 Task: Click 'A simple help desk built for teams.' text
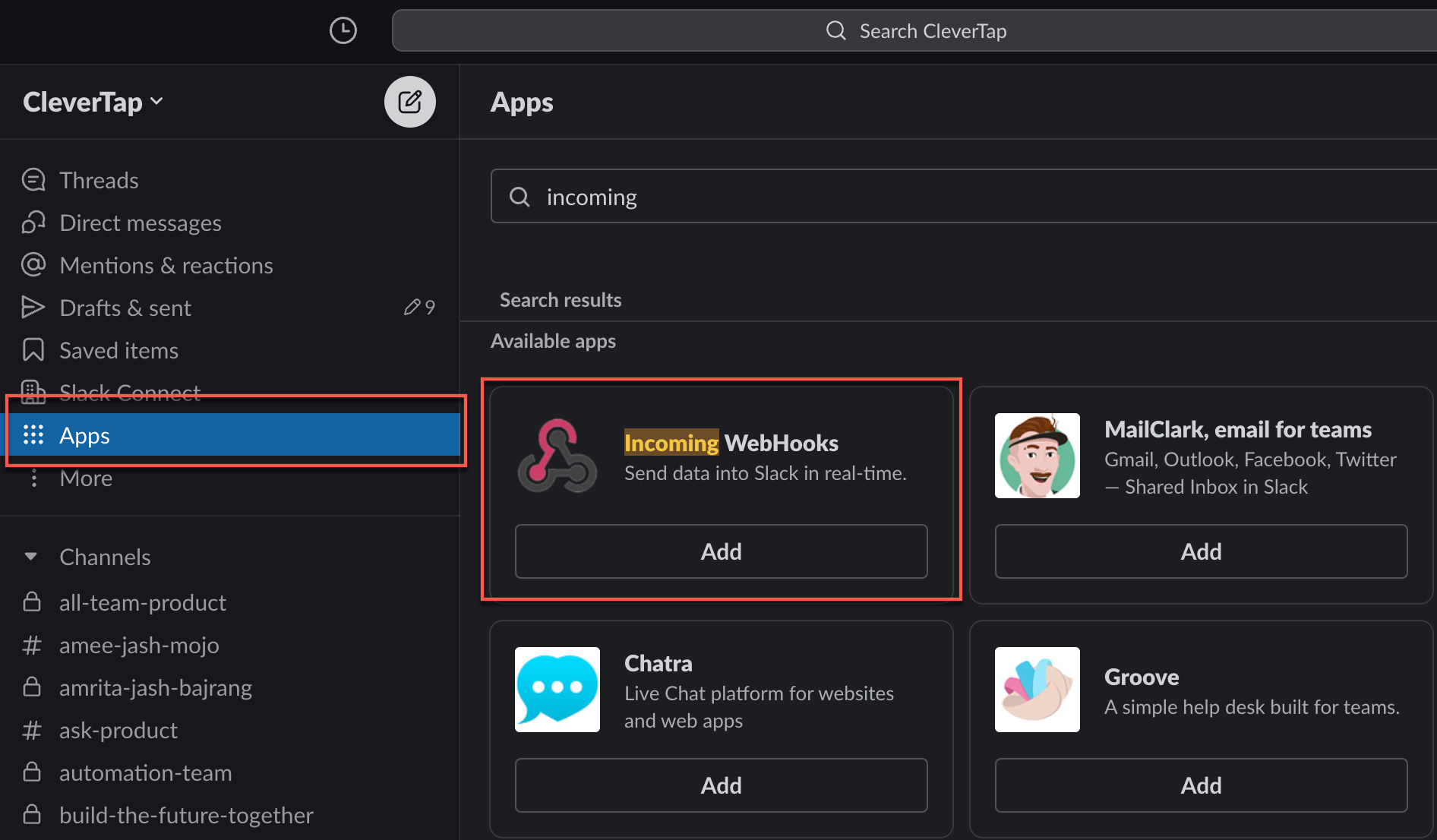pyautogui.click(x=1252, y=707)
